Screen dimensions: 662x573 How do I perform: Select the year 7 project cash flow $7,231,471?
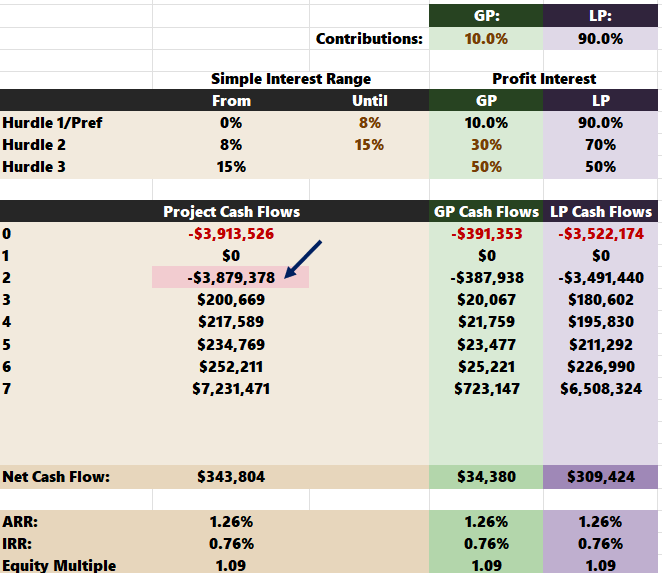pos(231,388)
